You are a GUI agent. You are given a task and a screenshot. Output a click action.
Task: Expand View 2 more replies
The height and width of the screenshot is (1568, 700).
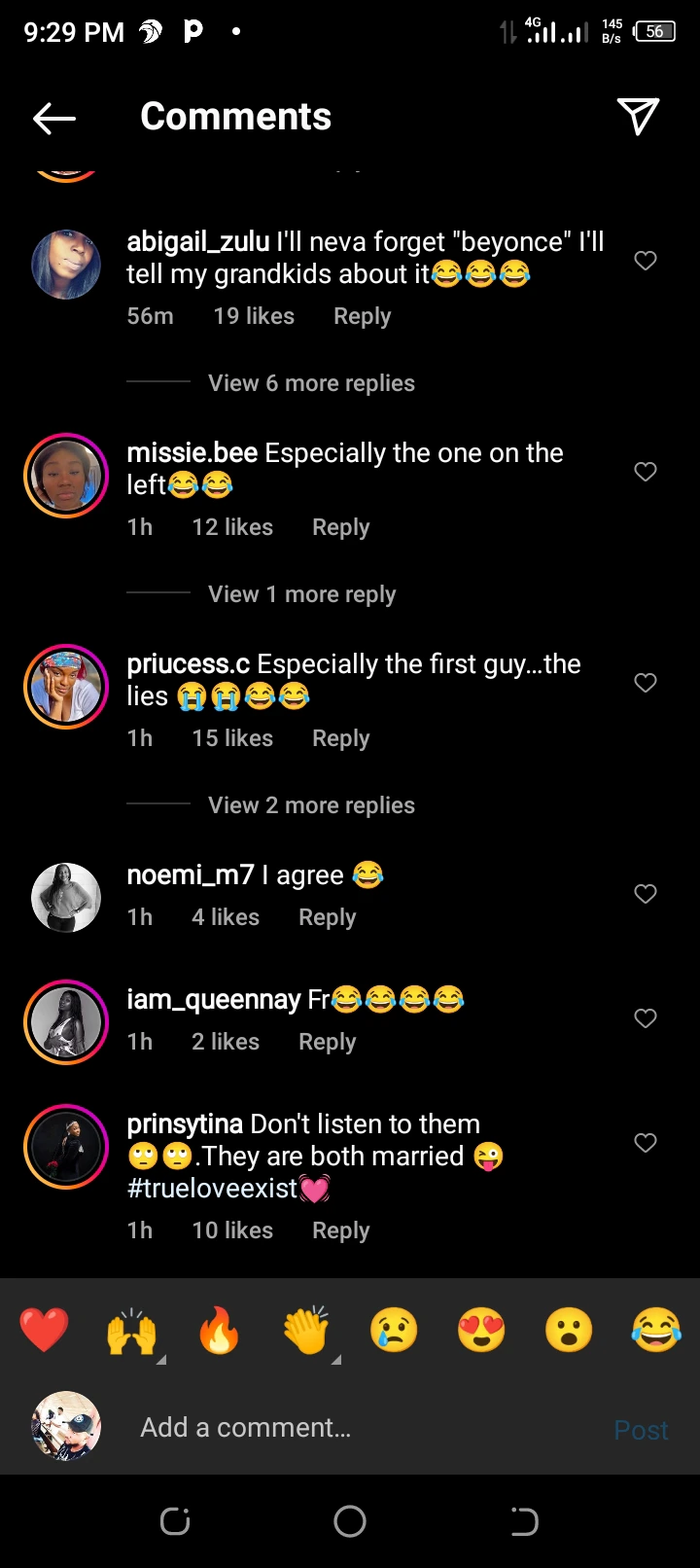tap(311, 805)
